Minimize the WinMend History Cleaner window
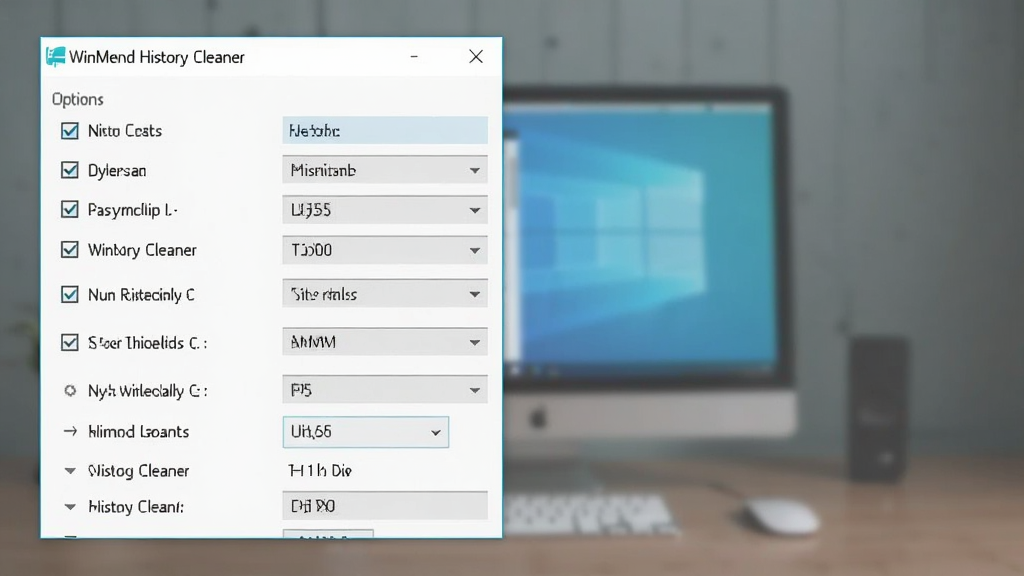The width and height of the screenshot is (1024, 576). (414, 57)
